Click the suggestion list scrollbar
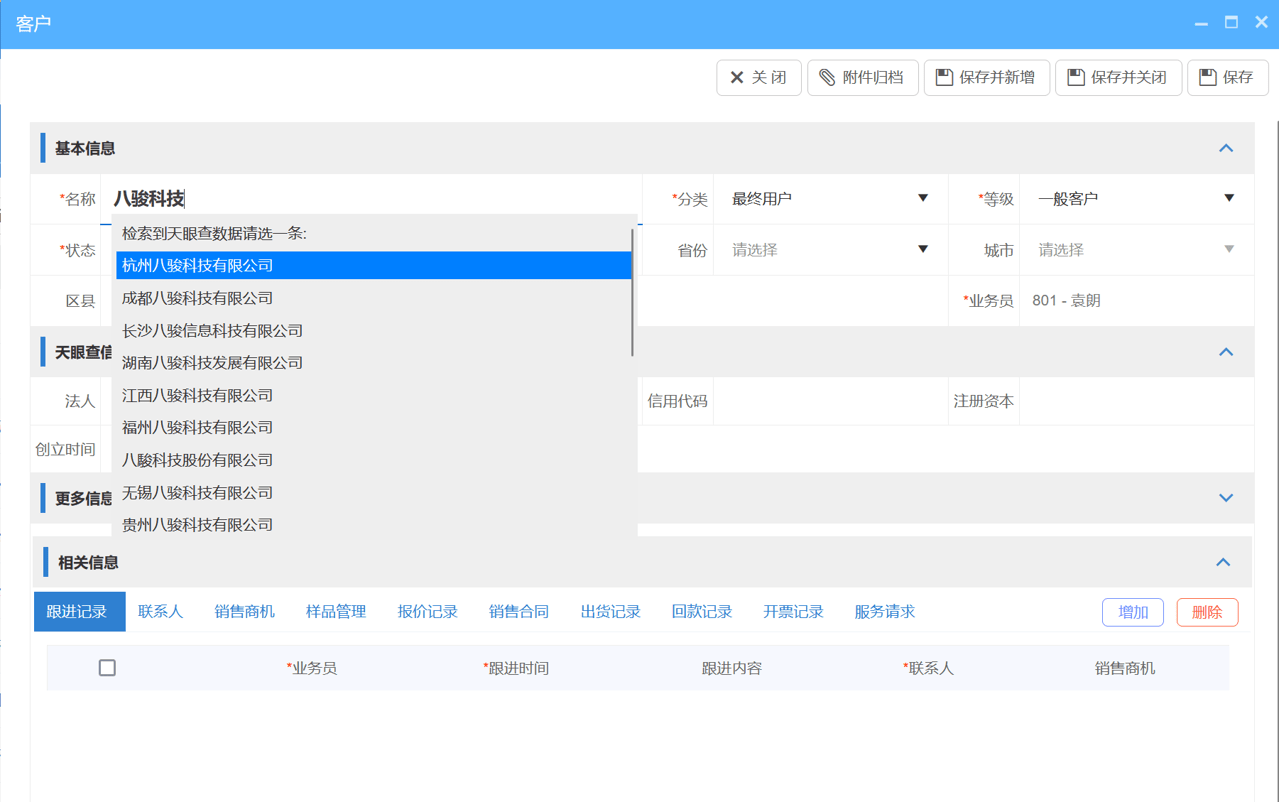1279x802 pixels. point(632,292)
